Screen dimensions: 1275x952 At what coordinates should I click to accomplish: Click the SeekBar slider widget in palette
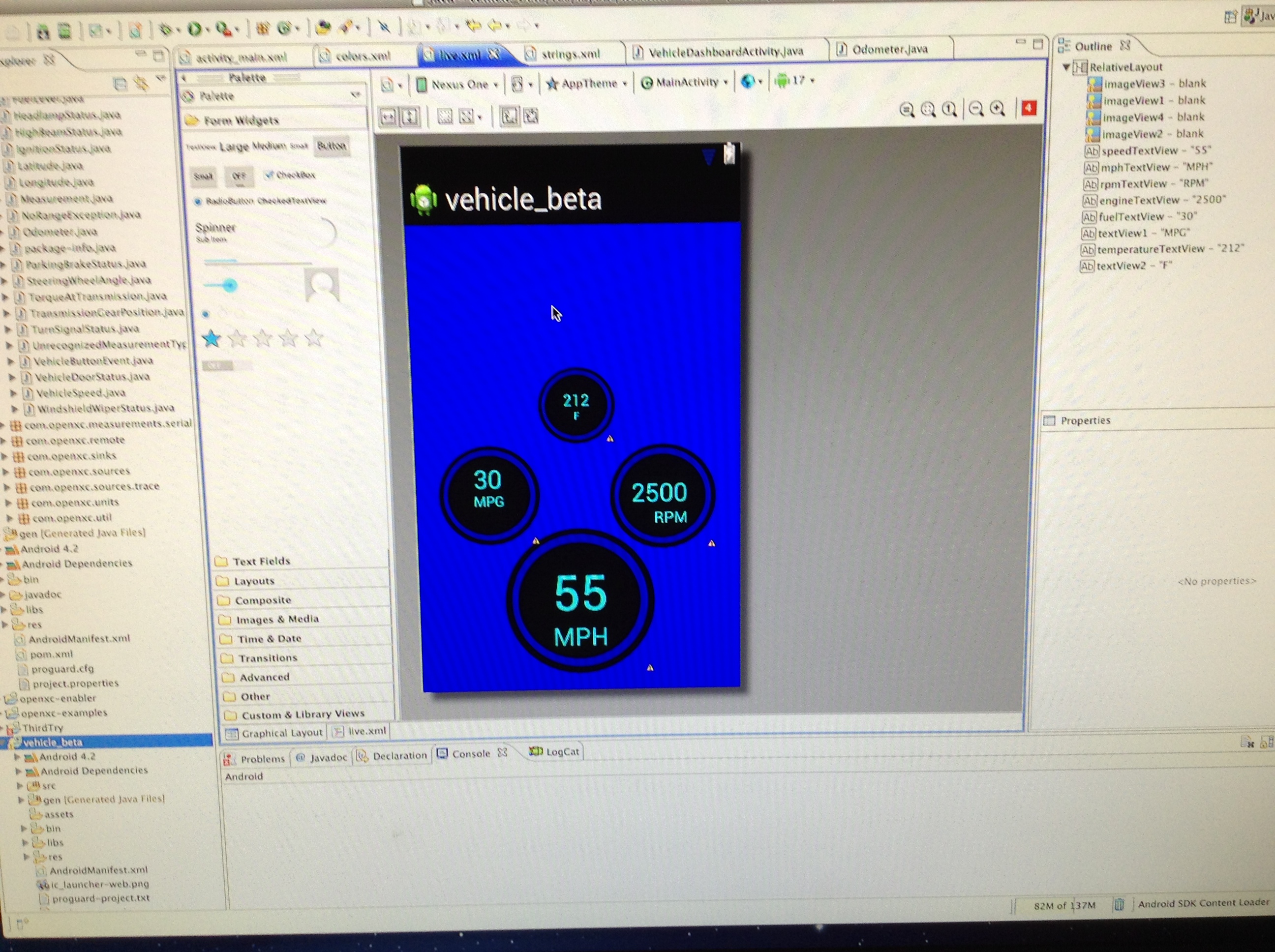pos(221,285)
